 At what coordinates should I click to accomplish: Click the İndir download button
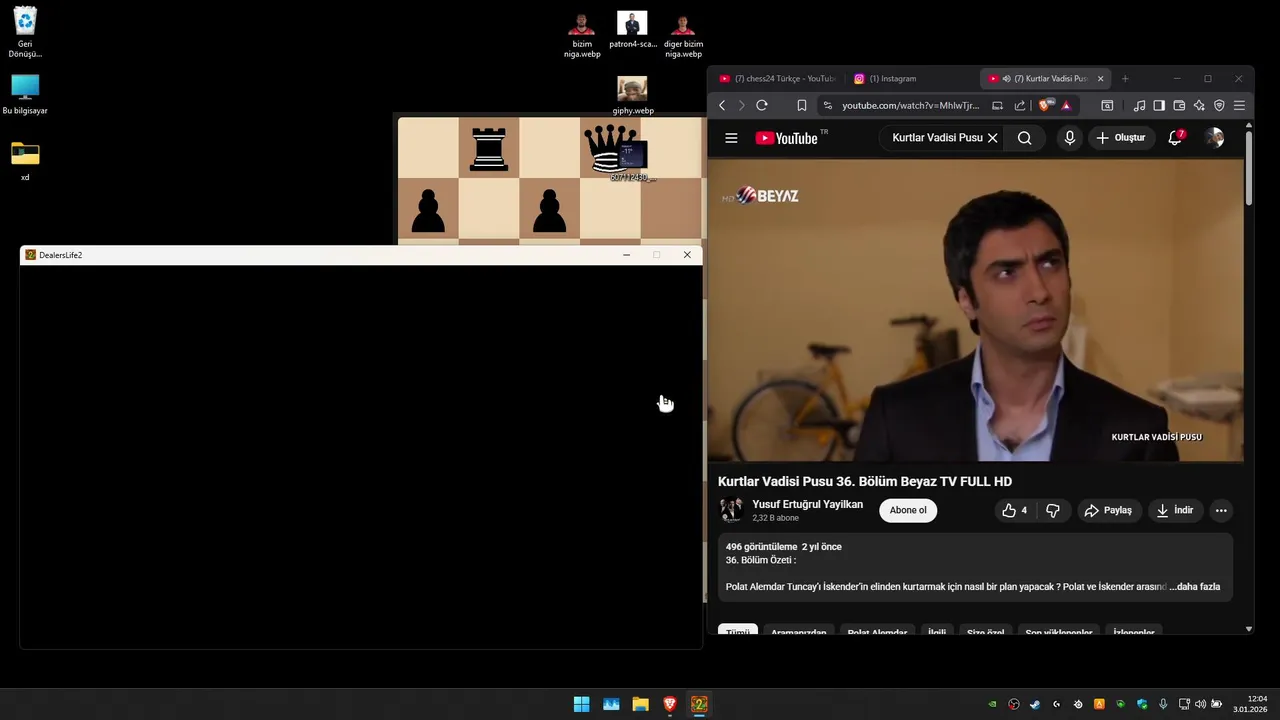click(1175, 510)
